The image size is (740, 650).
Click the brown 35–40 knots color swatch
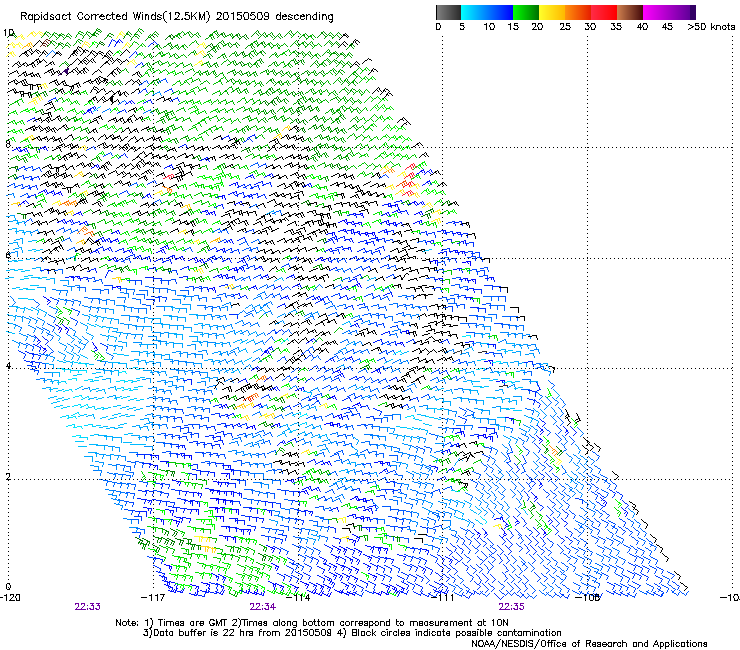click(x=630, y=12)
